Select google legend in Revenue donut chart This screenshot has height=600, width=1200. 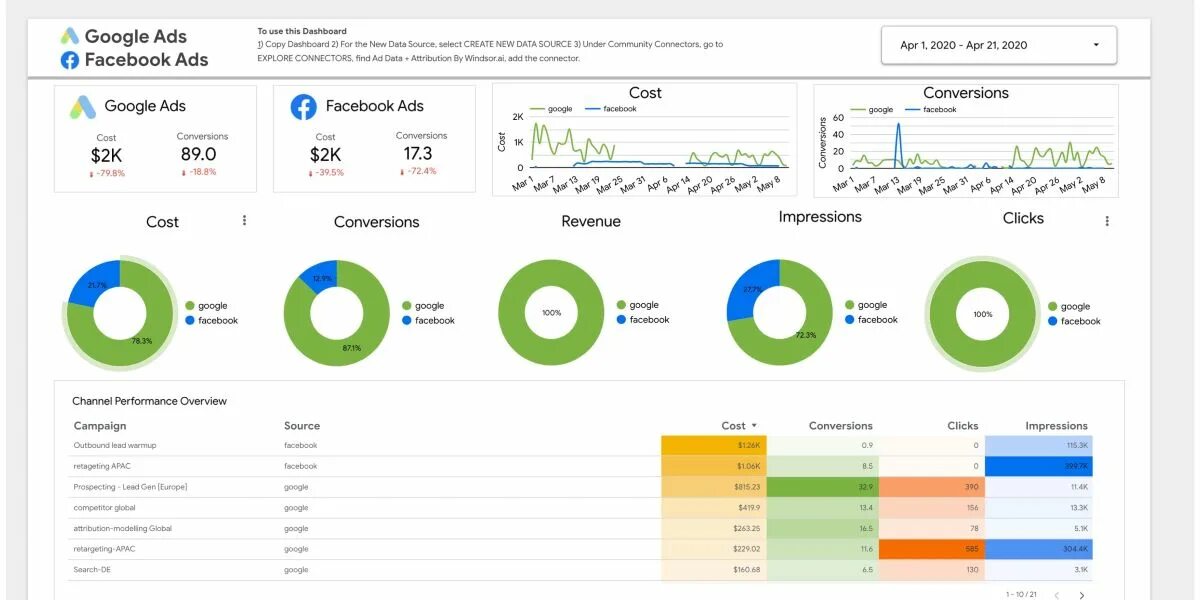638,305
